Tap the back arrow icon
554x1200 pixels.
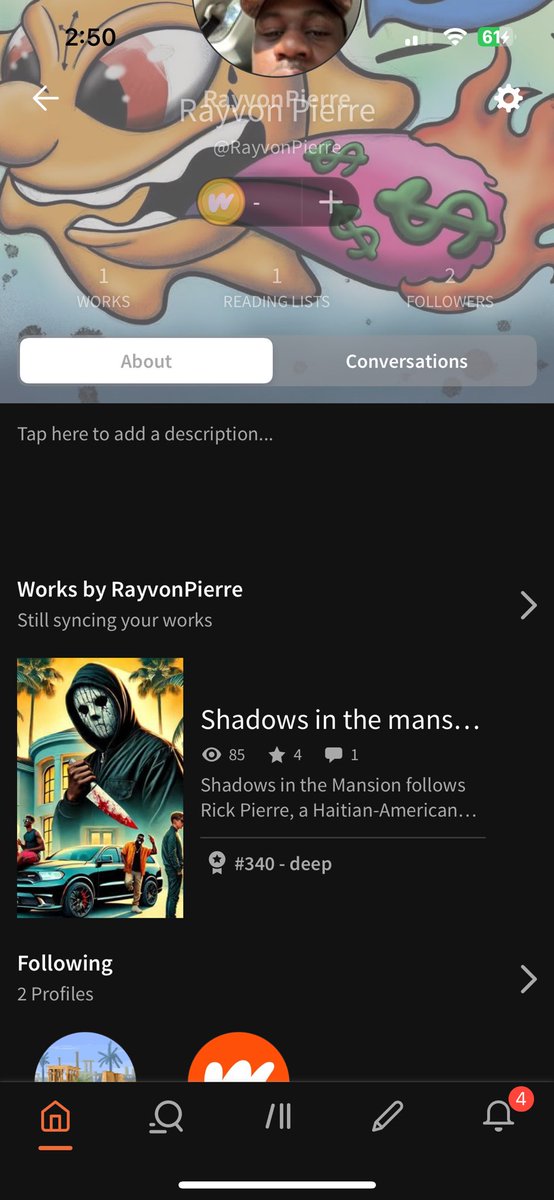pos(45,98)
